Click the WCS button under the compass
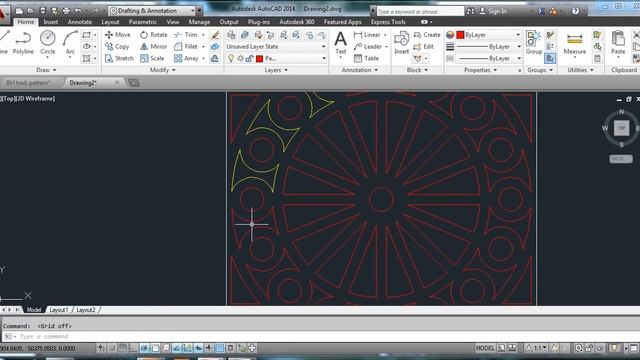640x360 pixels. (x=621, y=159)
